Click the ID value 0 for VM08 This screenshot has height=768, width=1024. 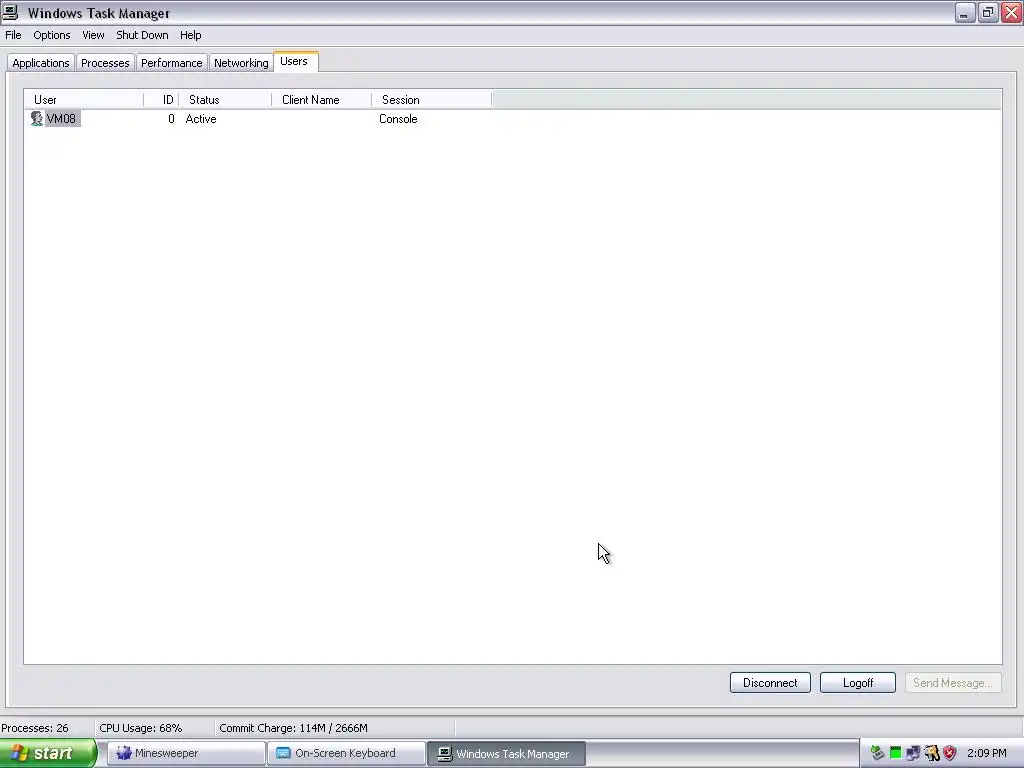171,119
